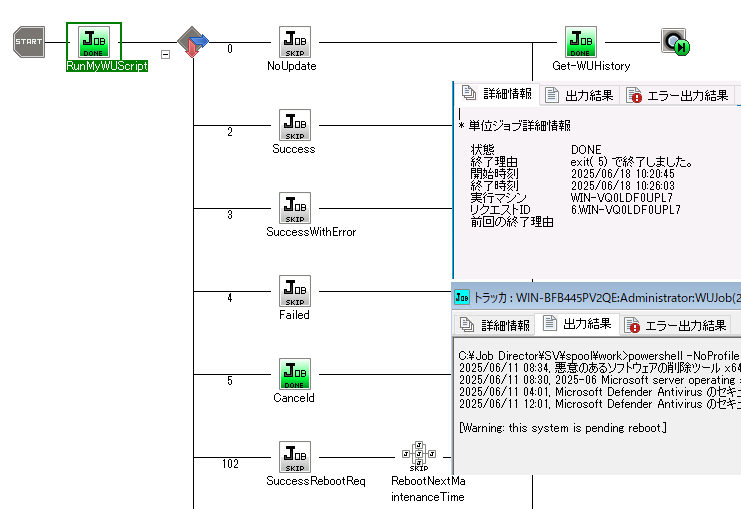
Task: Click the RunMyWUScript label
Action: (107, 66)
